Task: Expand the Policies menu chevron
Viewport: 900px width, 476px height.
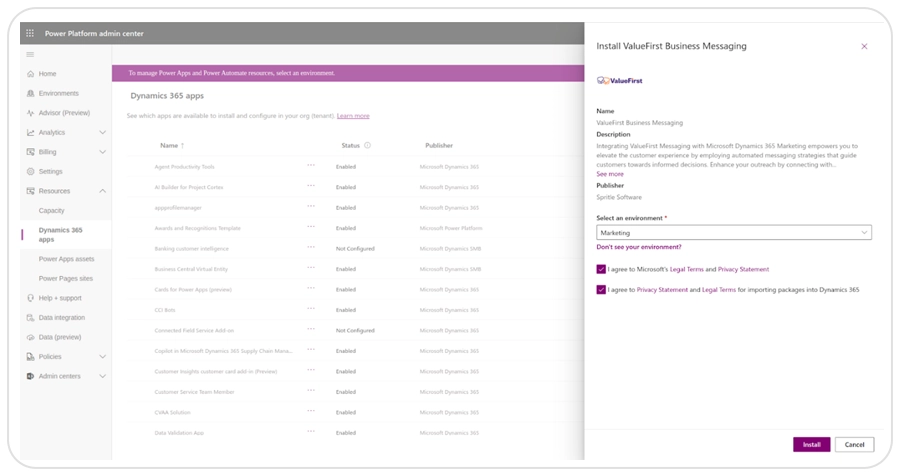Action: click(103, 357)
